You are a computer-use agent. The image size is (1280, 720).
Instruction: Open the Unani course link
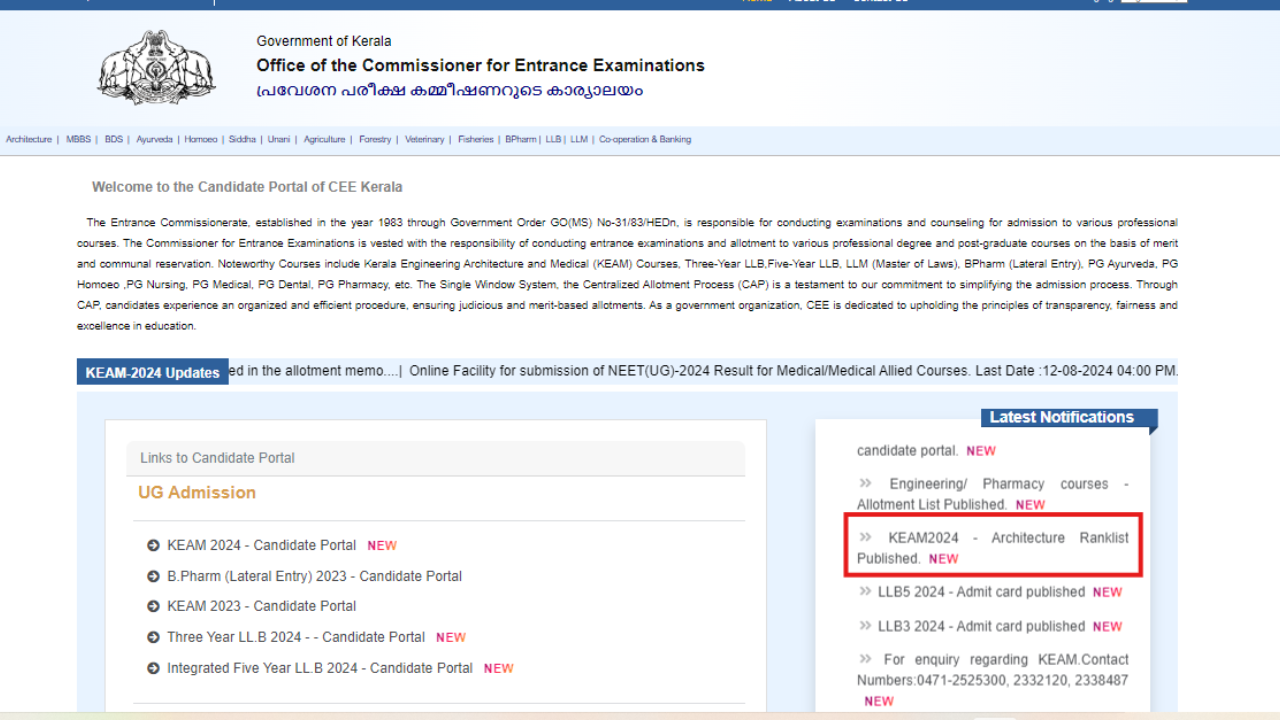click(x=278, y=140)
